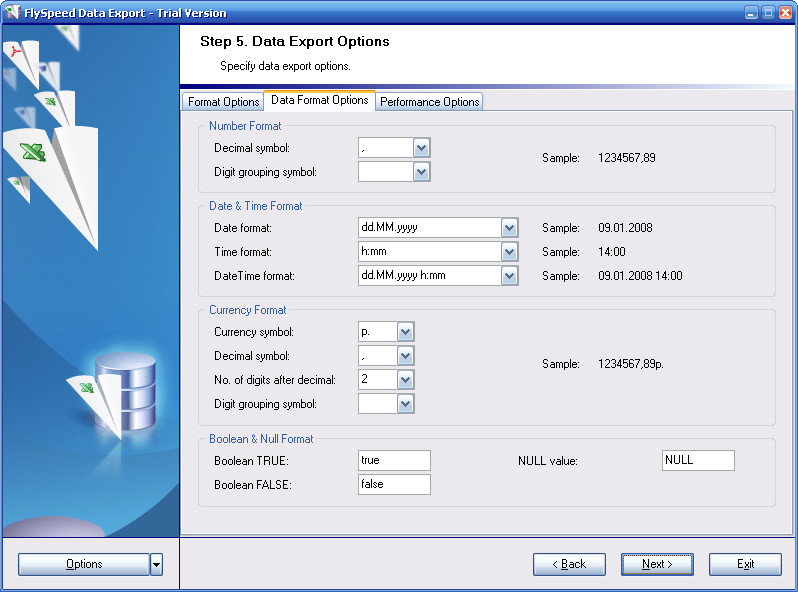Click the Boolean TRUE input field

[x=394, y=460]
